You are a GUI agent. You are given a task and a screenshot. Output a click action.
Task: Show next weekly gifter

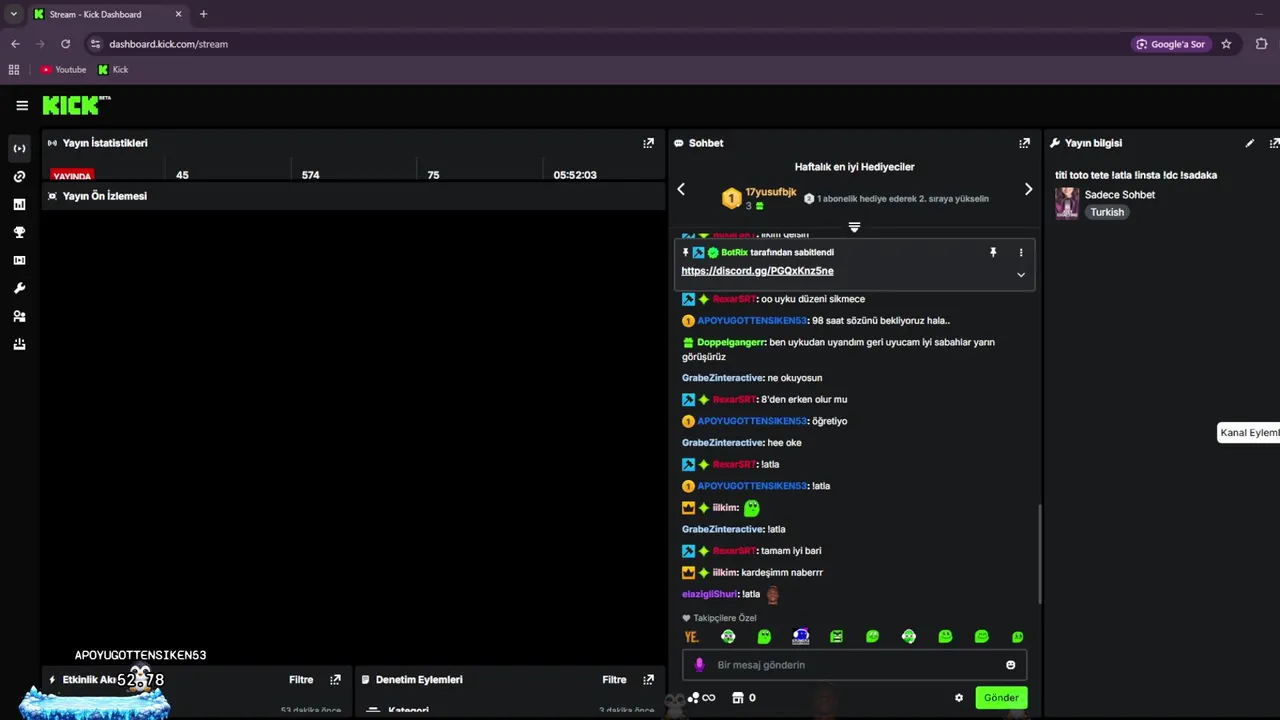tap(1028, 189)
